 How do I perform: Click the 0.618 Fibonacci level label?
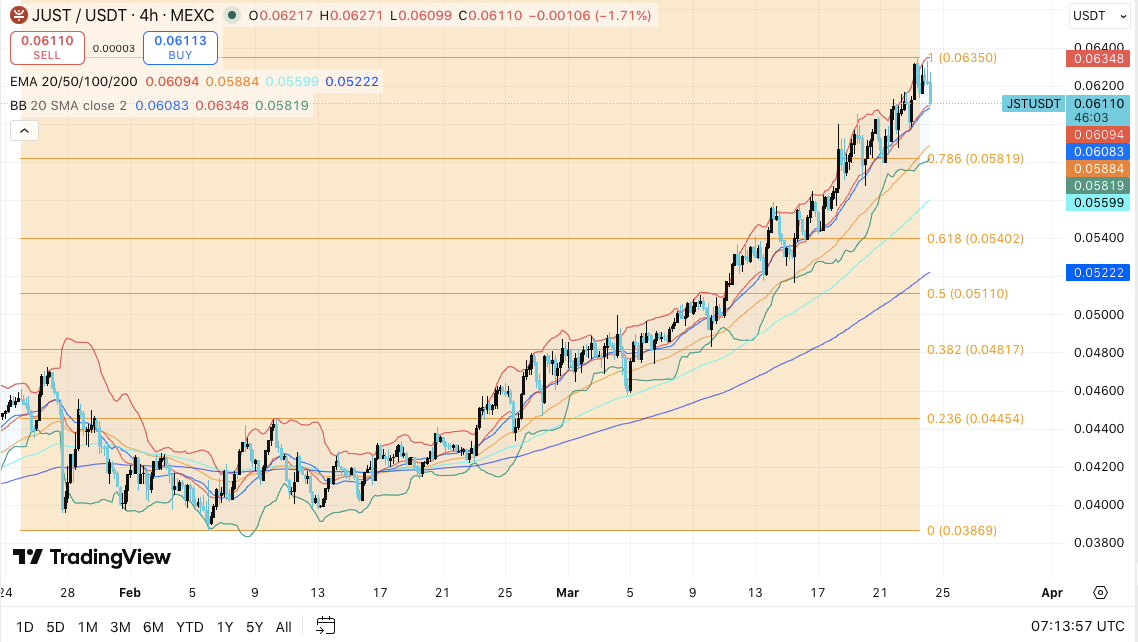975,238
